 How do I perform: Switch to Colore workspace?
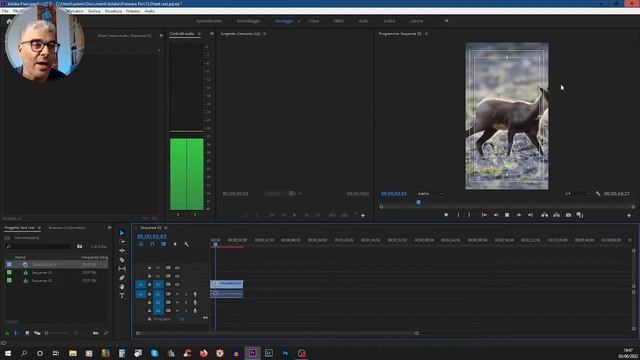coord(313,21)
